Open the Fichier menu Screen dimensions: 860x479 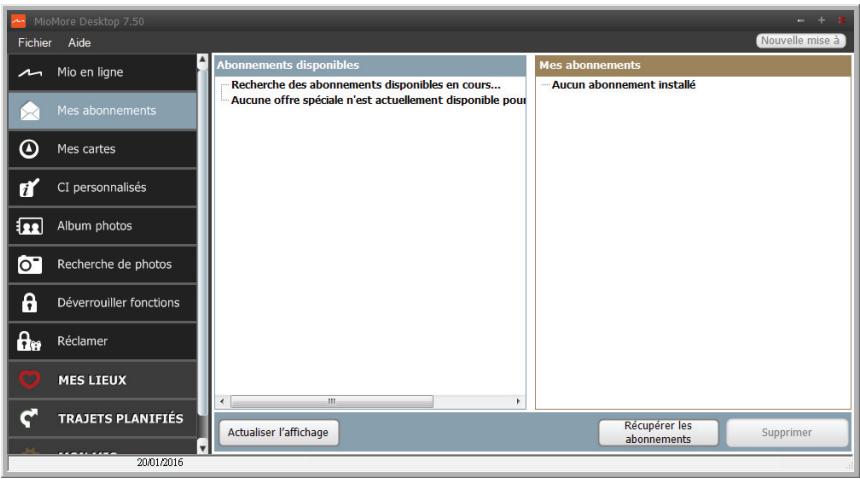pyautogui.click(x=35, y=43)
